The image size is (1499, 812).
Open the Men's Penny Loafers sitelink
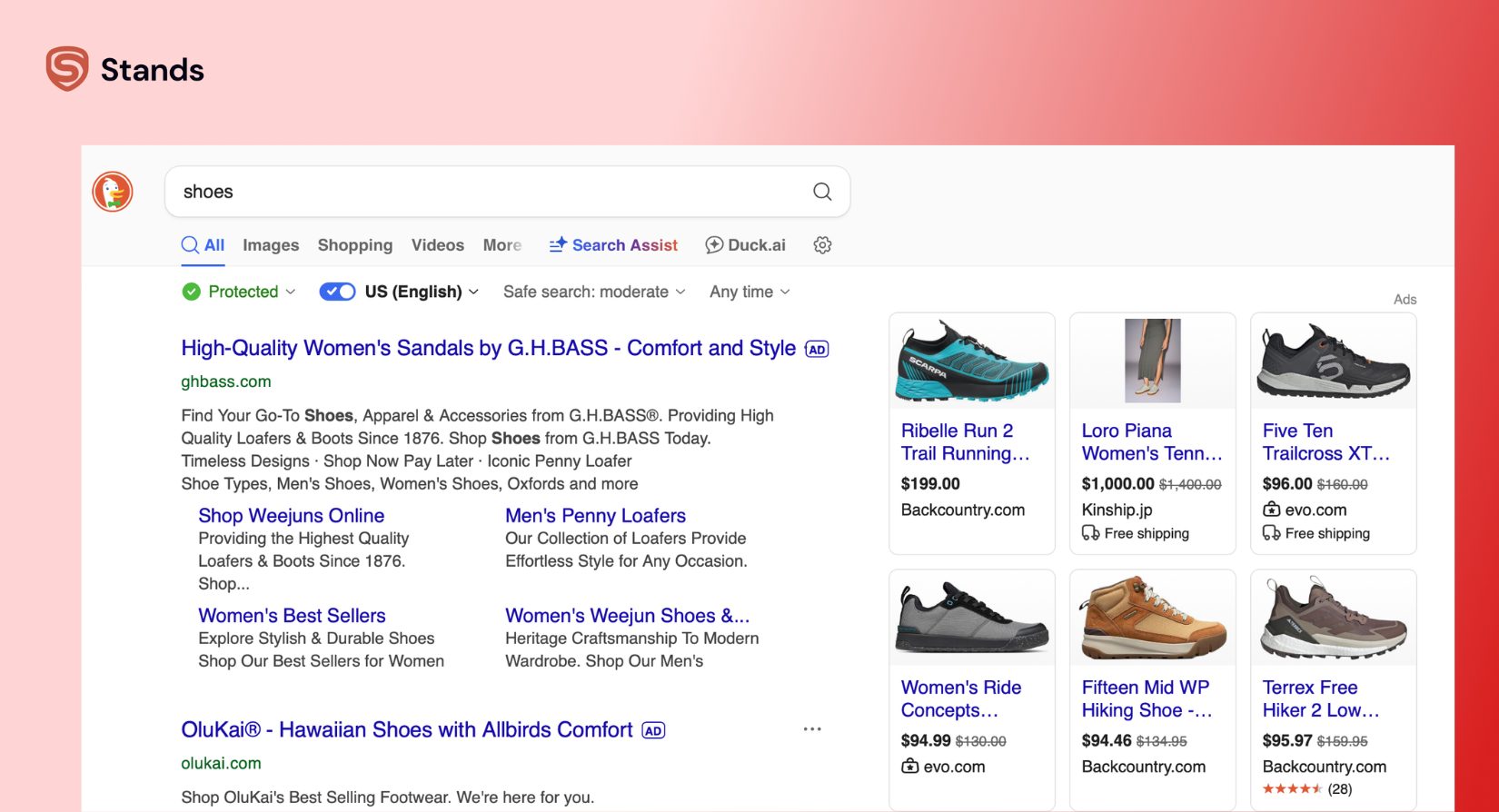click(x=595, y=515)
